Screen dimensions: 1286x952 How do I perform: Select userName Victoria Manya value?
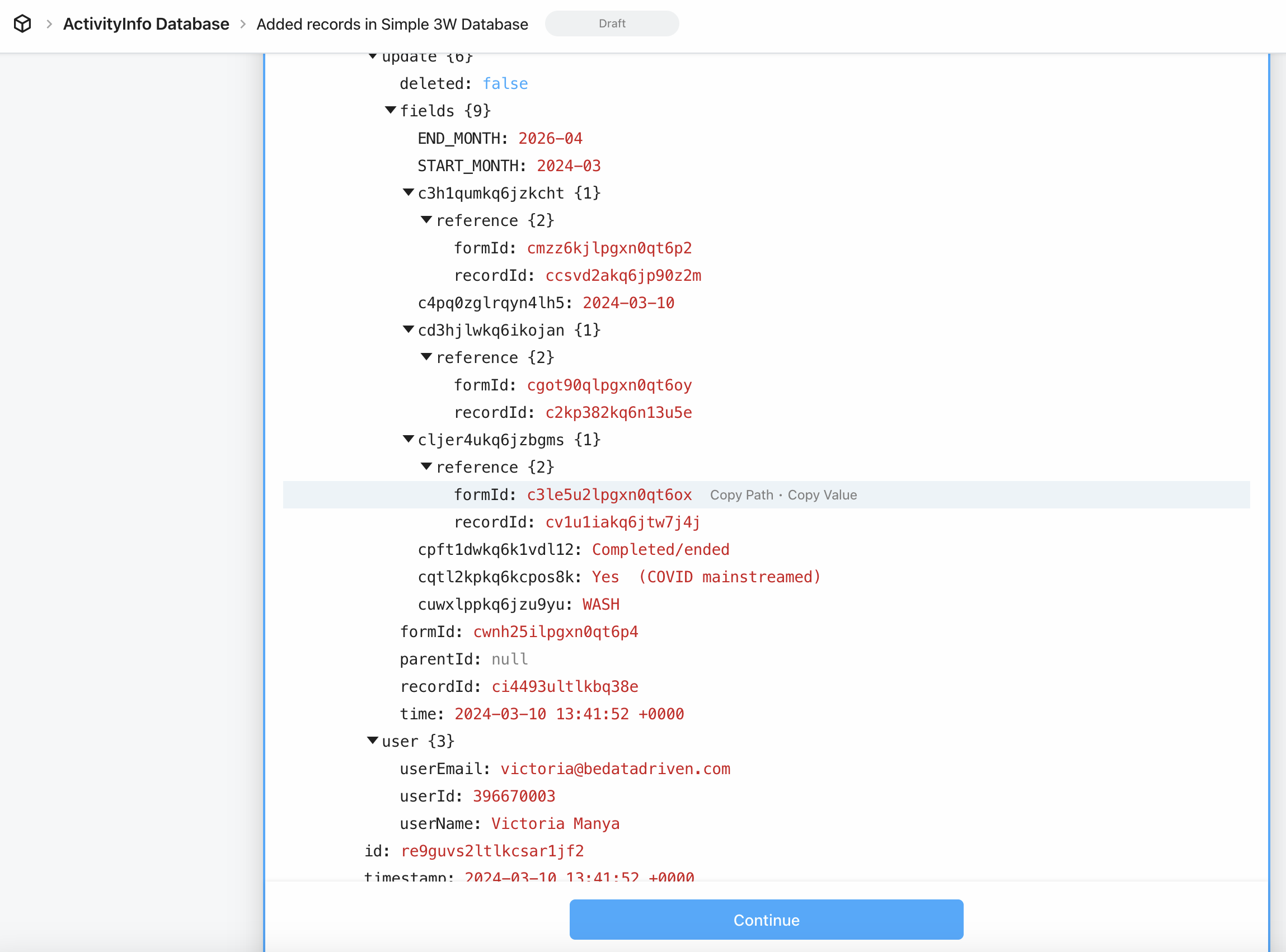555,824
